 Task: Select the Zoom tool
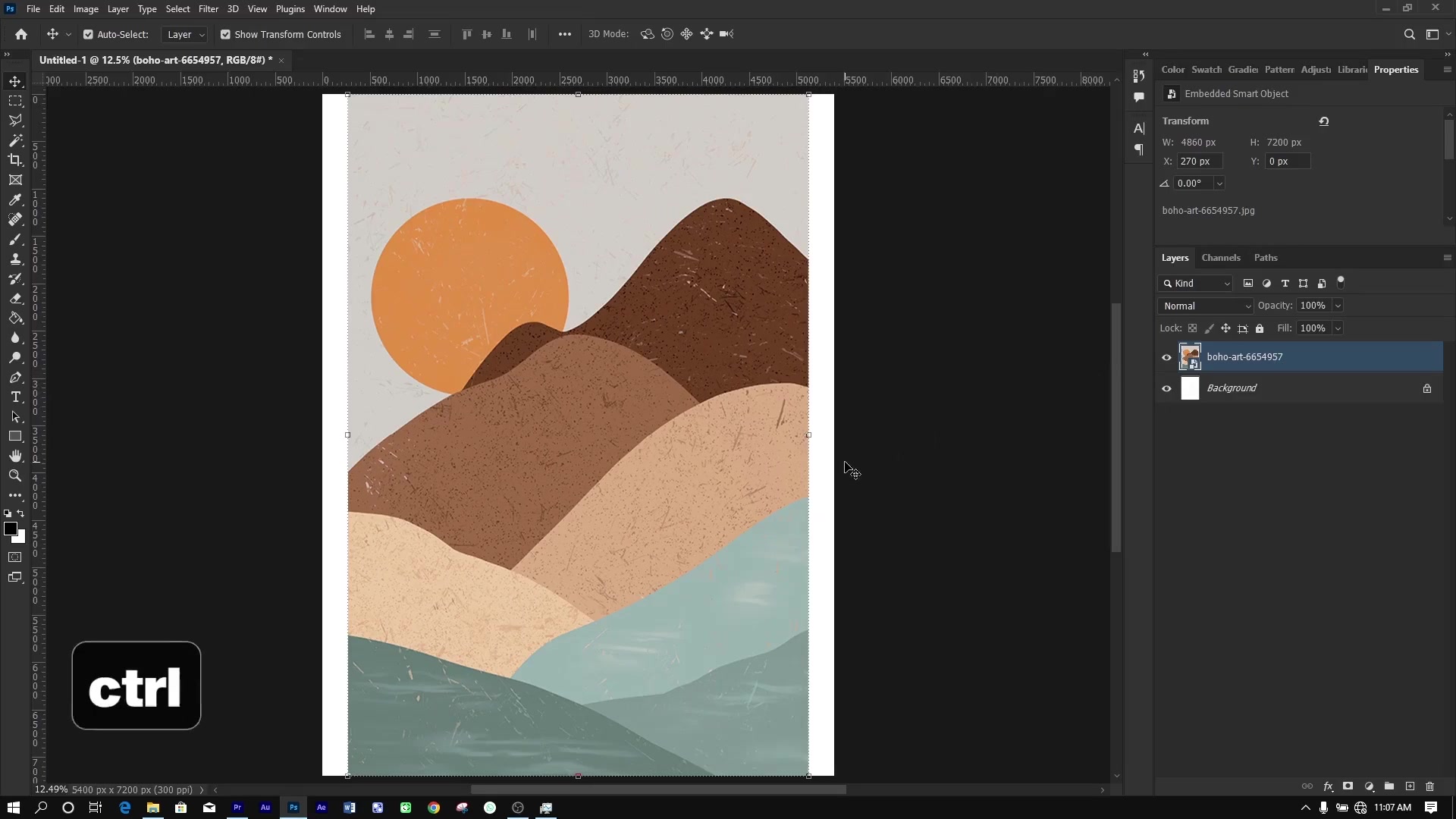pyautogui.click(x=15, y=475)
